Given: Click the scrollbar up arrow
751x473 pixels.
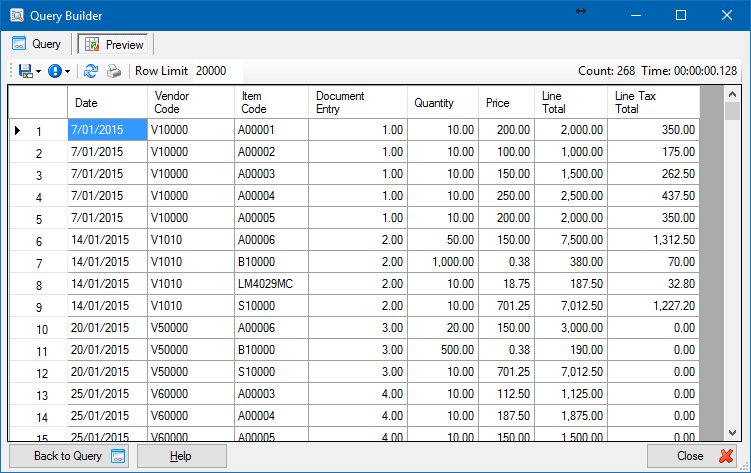Looking at the screenshot, I should [732, 94].
